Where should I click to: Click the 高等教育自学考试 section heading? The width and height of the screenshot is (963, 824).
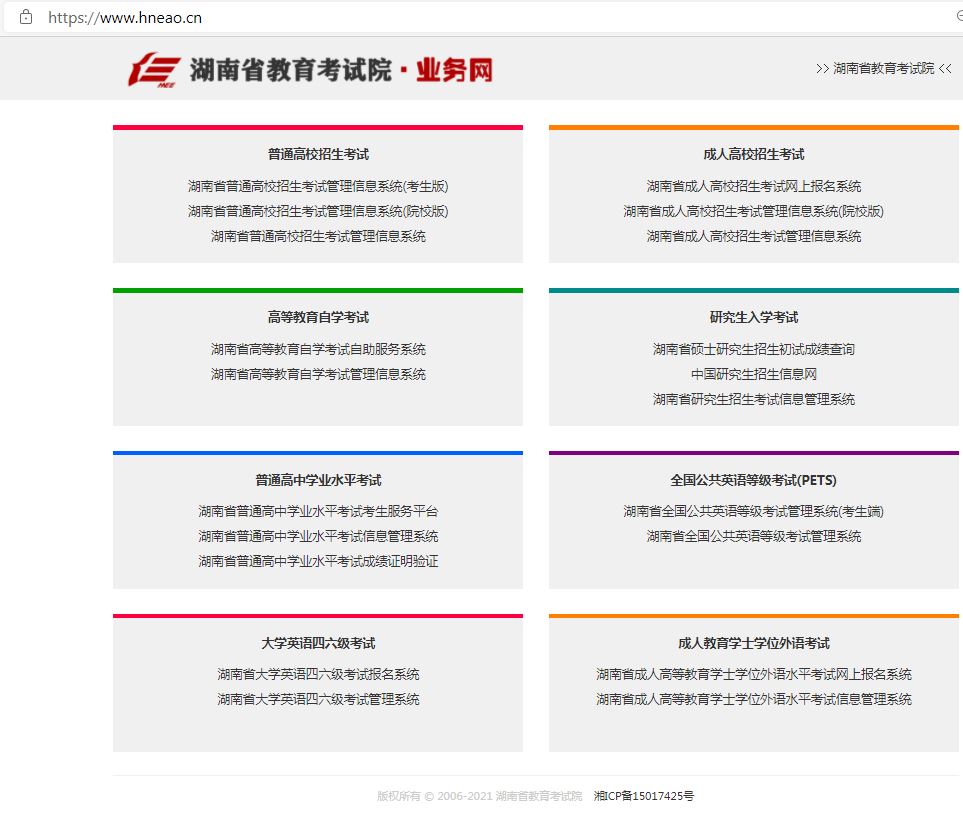(318, 317)
